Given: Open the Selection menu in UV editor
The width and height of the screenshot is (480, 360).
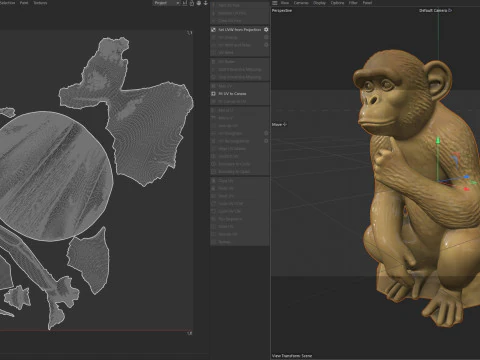Looking at the screenshot, I should click(7, 3).
